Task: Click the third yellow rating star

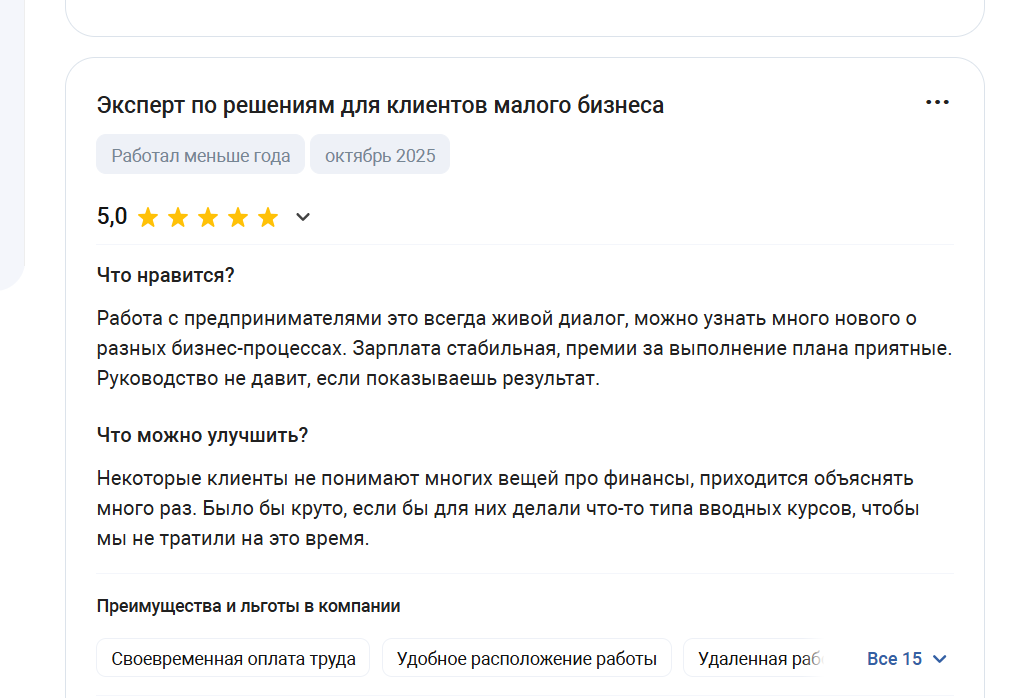Action: coord(208,217)
